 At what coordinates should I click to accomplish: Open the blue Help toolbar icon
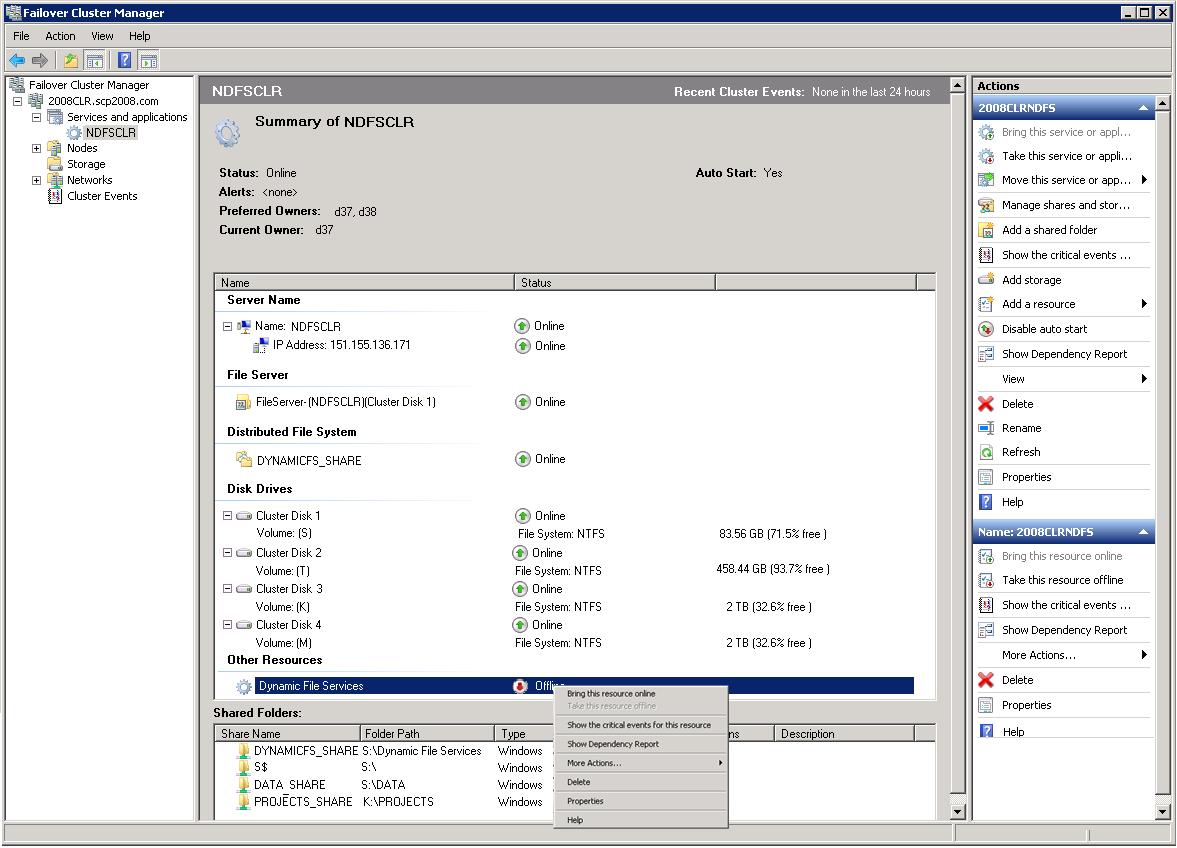tap(125, 61)
